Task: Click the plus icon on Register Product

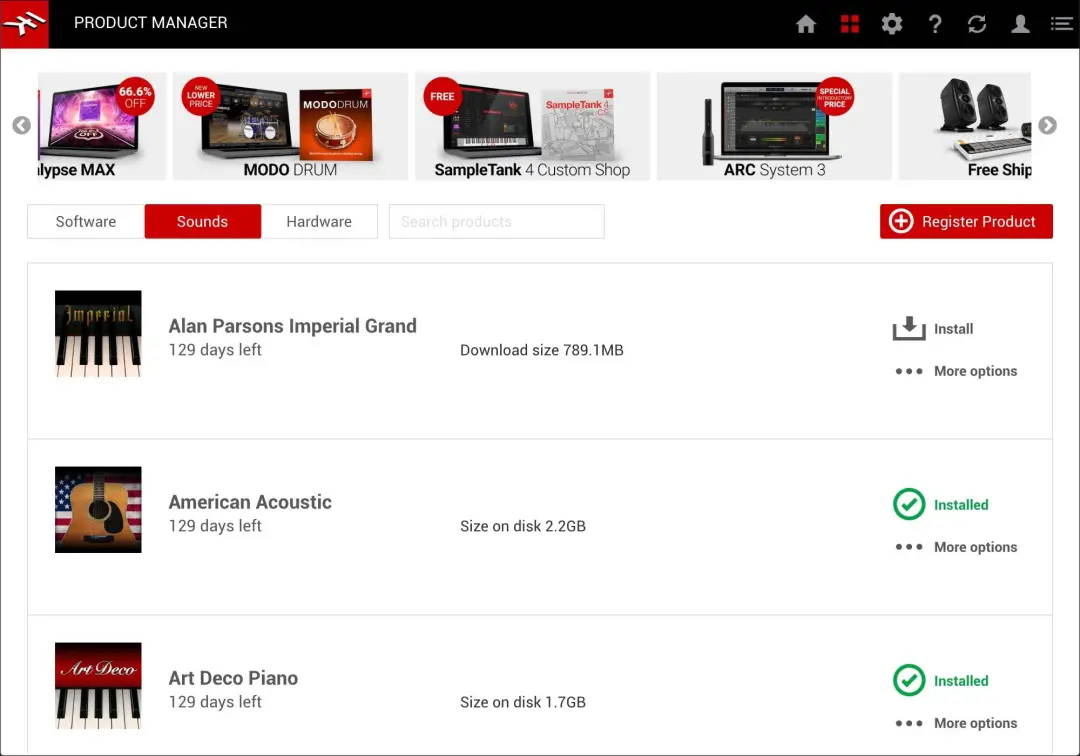Action: point(901,221)
